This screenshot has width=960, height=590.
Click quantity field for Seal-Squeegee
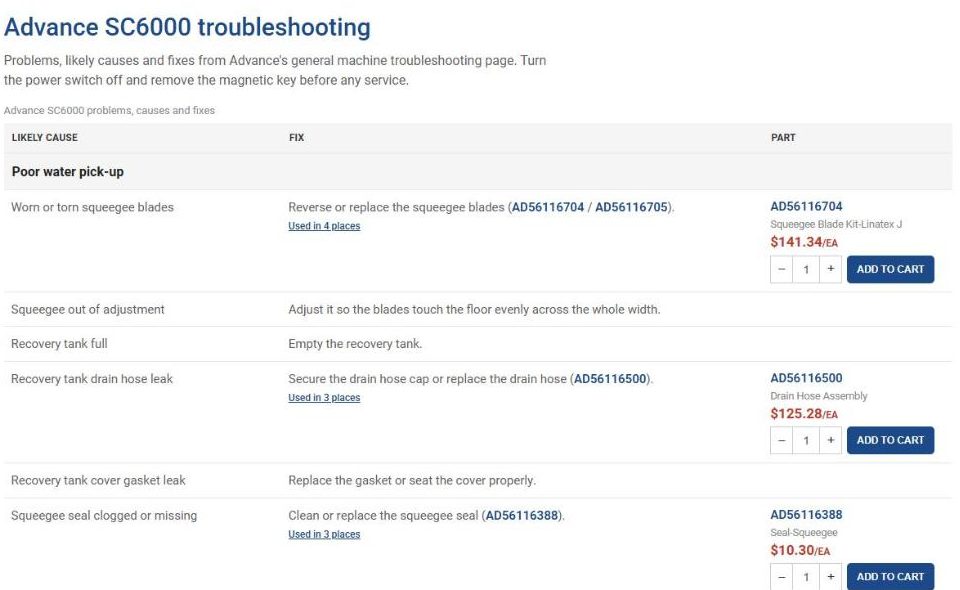tap(806, 577)
